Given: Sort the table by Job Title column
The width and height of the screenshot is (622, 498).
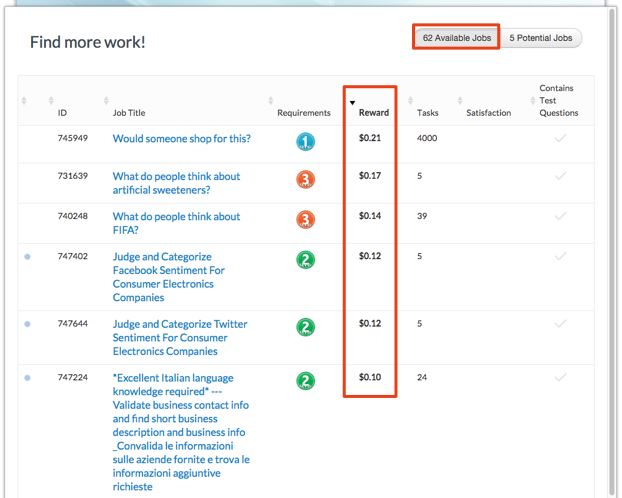Looking at the screenshot, I should [x=129, y=113].
